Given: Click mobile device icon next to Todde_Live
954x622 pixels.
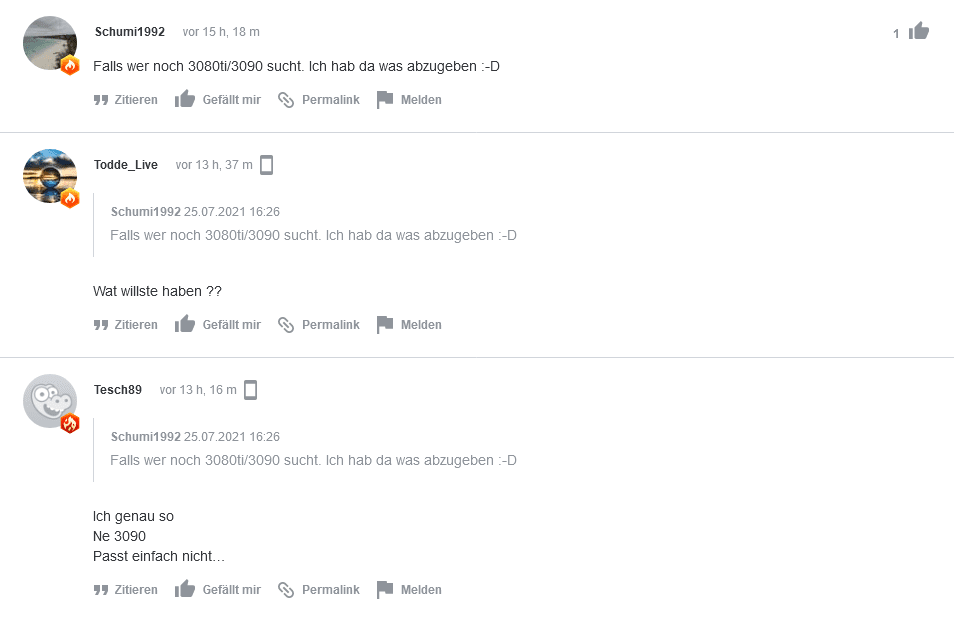Looking at the screenshot, I should click(266, 165).
